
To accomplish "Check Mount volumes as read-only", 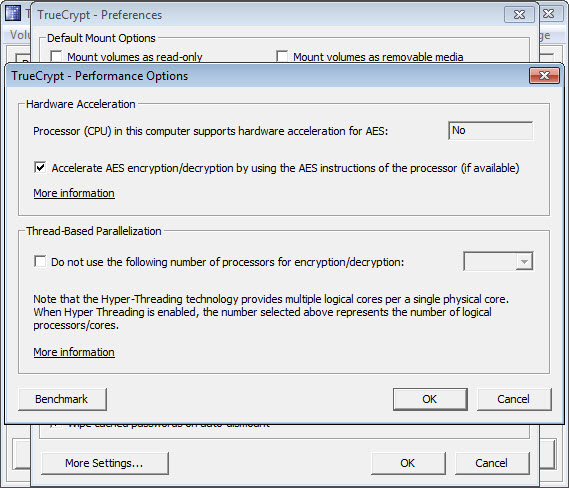I will coord(56,56).
